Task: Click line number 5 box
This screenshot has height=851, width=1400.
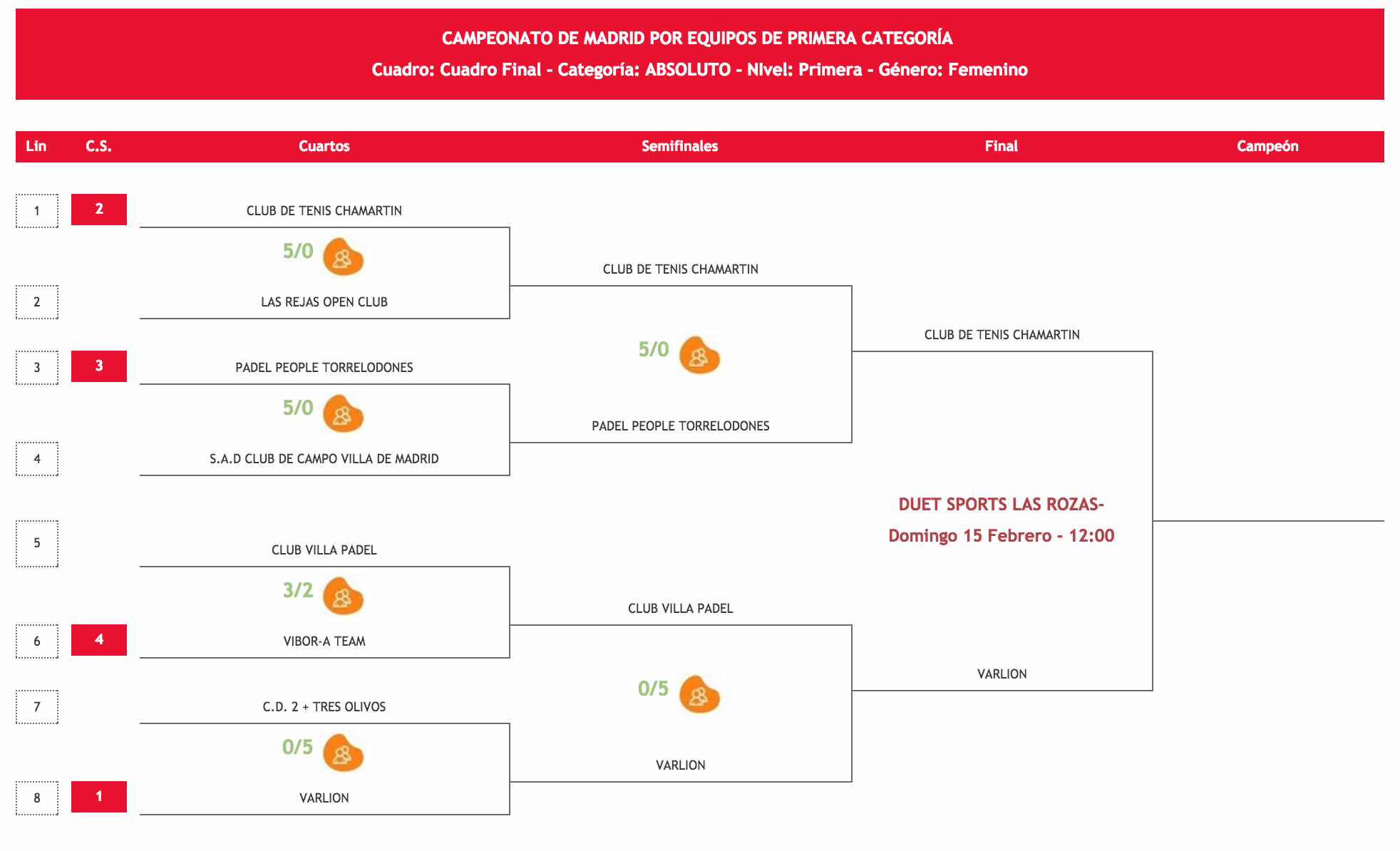Action: 37,543
